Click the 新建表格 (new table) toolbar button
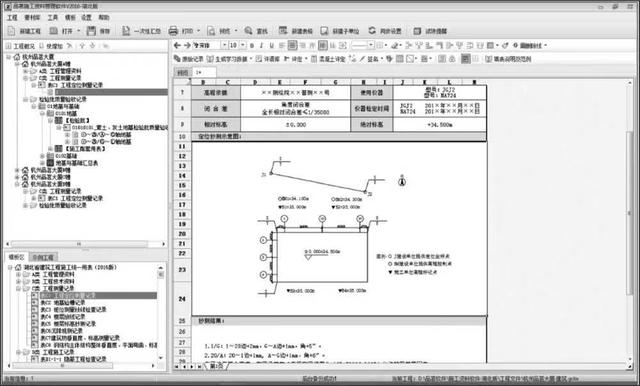640x386 pixels. click(296, 31)
